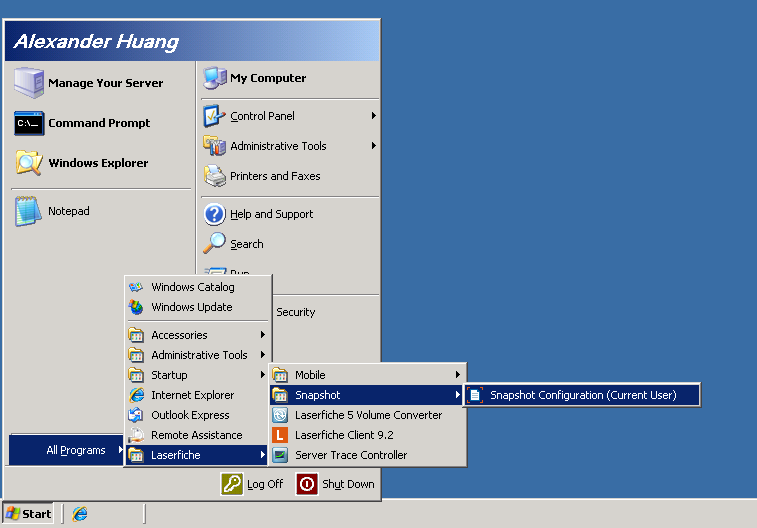The image size is (757, 528).
Task: Click the Log Off key icon
Action: point(232,484)
